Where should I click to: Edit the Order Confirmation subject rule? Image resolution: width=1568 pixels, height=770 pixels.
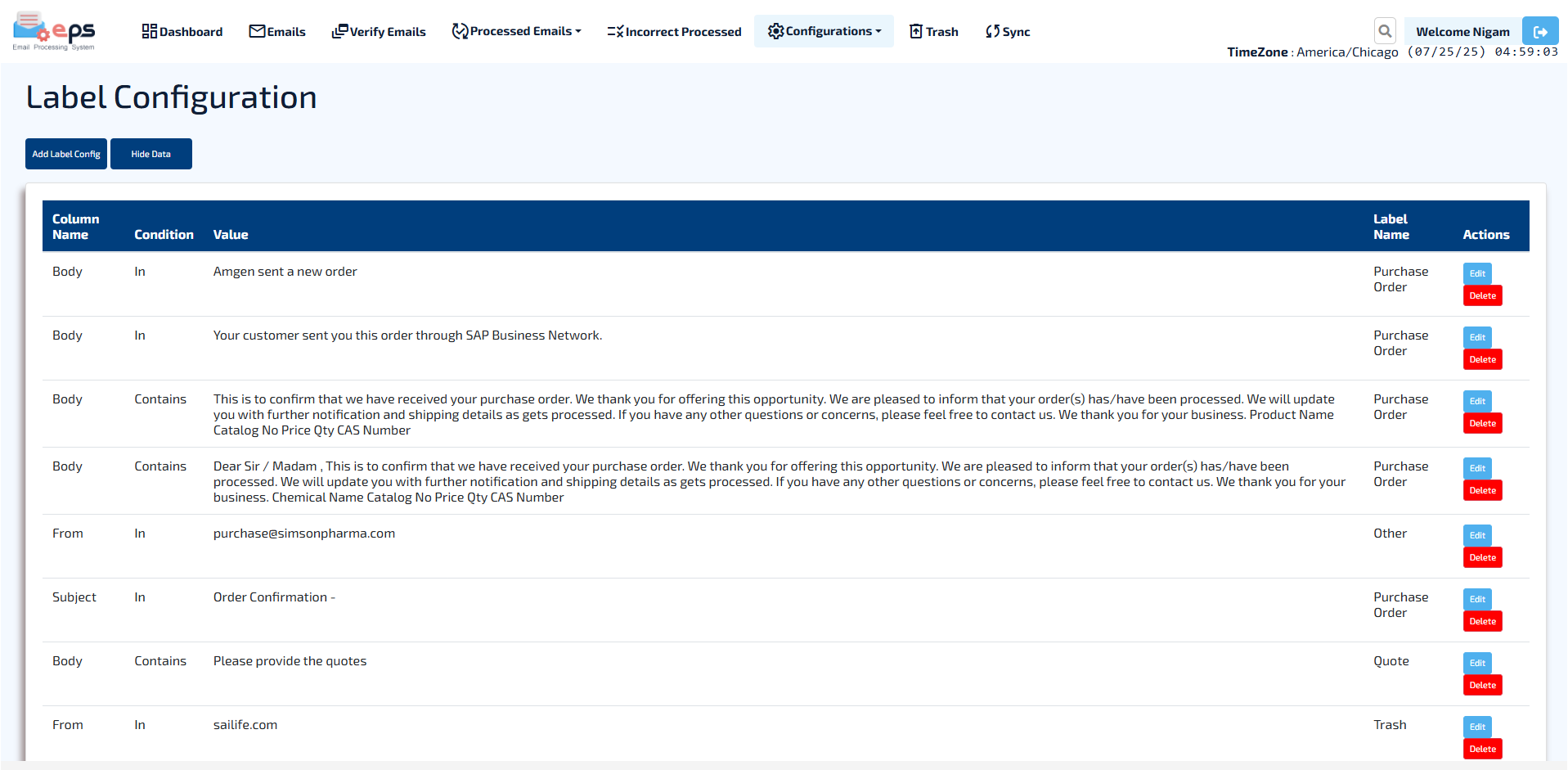tap(1476, 599)
